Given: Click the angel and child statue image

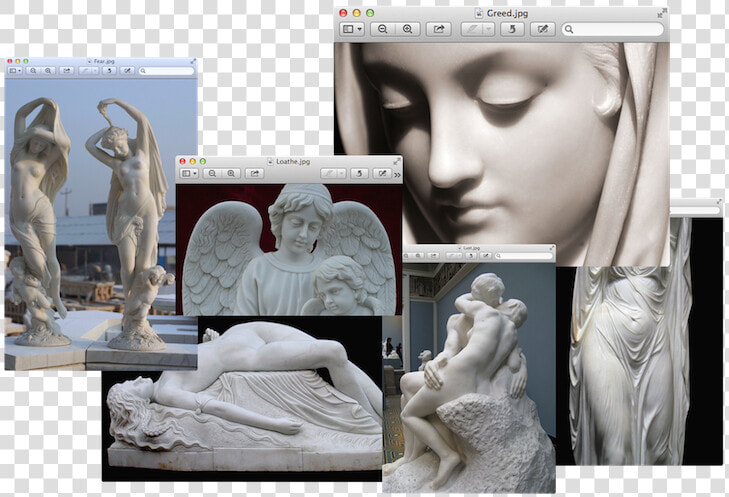Looking at the screenshot, I should click(x=289, y=250).
